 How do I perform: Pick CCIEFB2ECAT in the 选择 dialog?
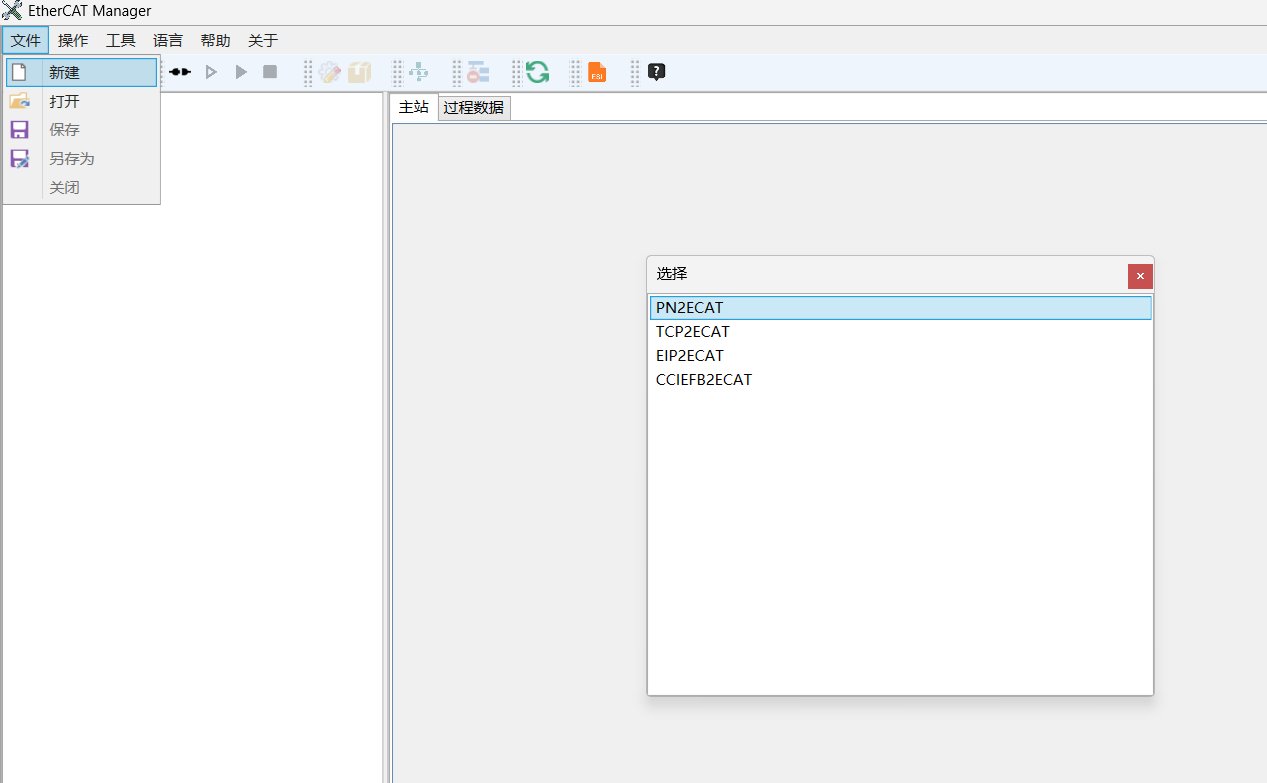pyautogui.click(x=704, y=380)
